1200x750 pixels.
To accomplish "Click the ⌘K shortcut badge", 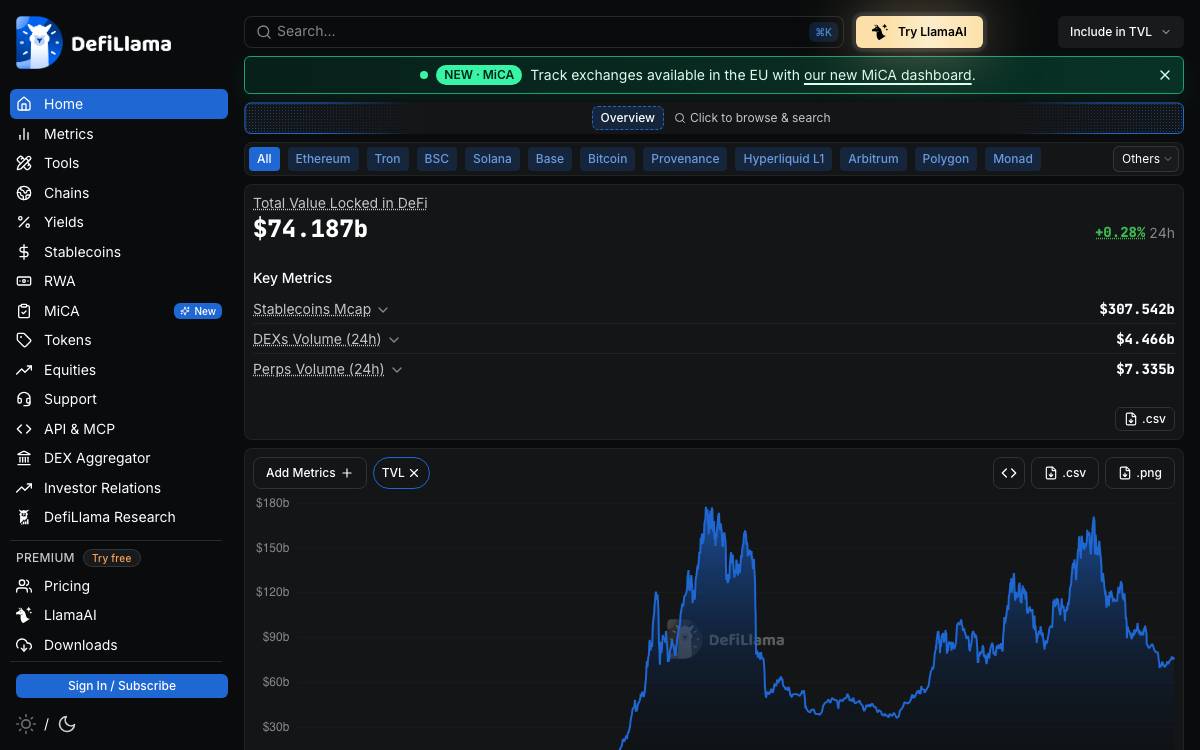I will coord(824,32).
